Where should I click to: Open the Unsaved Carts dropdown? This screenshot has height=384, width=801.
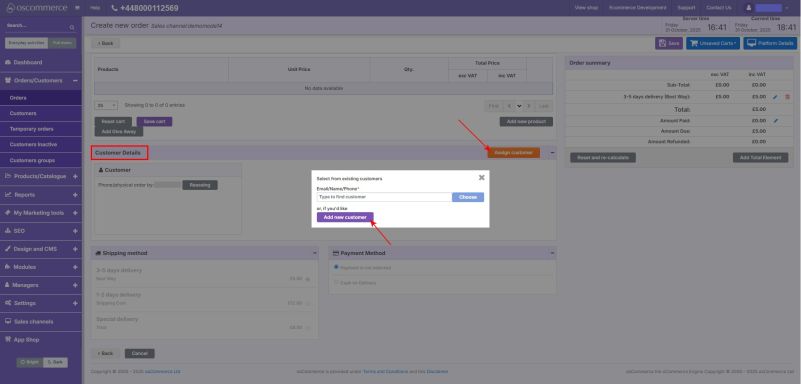[x=713, y=43]
